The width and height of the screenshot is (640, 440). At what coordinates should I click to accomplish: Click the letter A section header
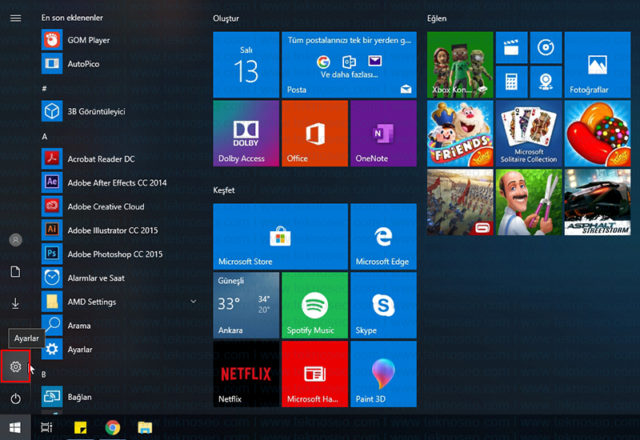44,136
